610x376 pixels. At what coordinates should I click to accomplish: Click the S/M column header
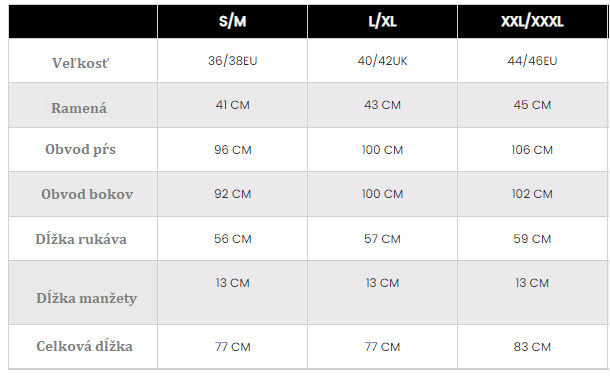(x=232, y=21)
